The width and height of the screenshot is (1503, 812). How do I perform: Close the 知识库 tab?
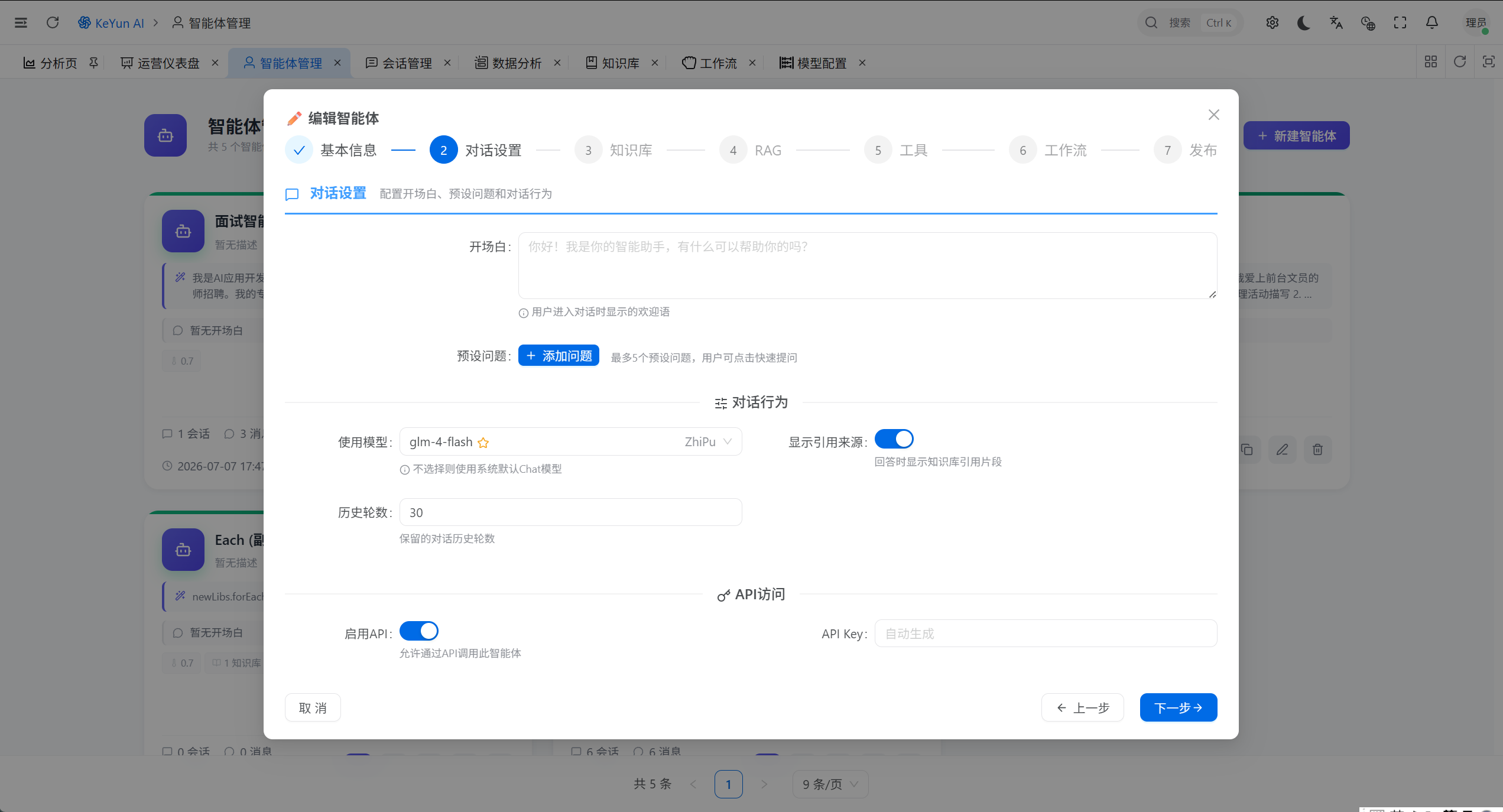[655, 63]
